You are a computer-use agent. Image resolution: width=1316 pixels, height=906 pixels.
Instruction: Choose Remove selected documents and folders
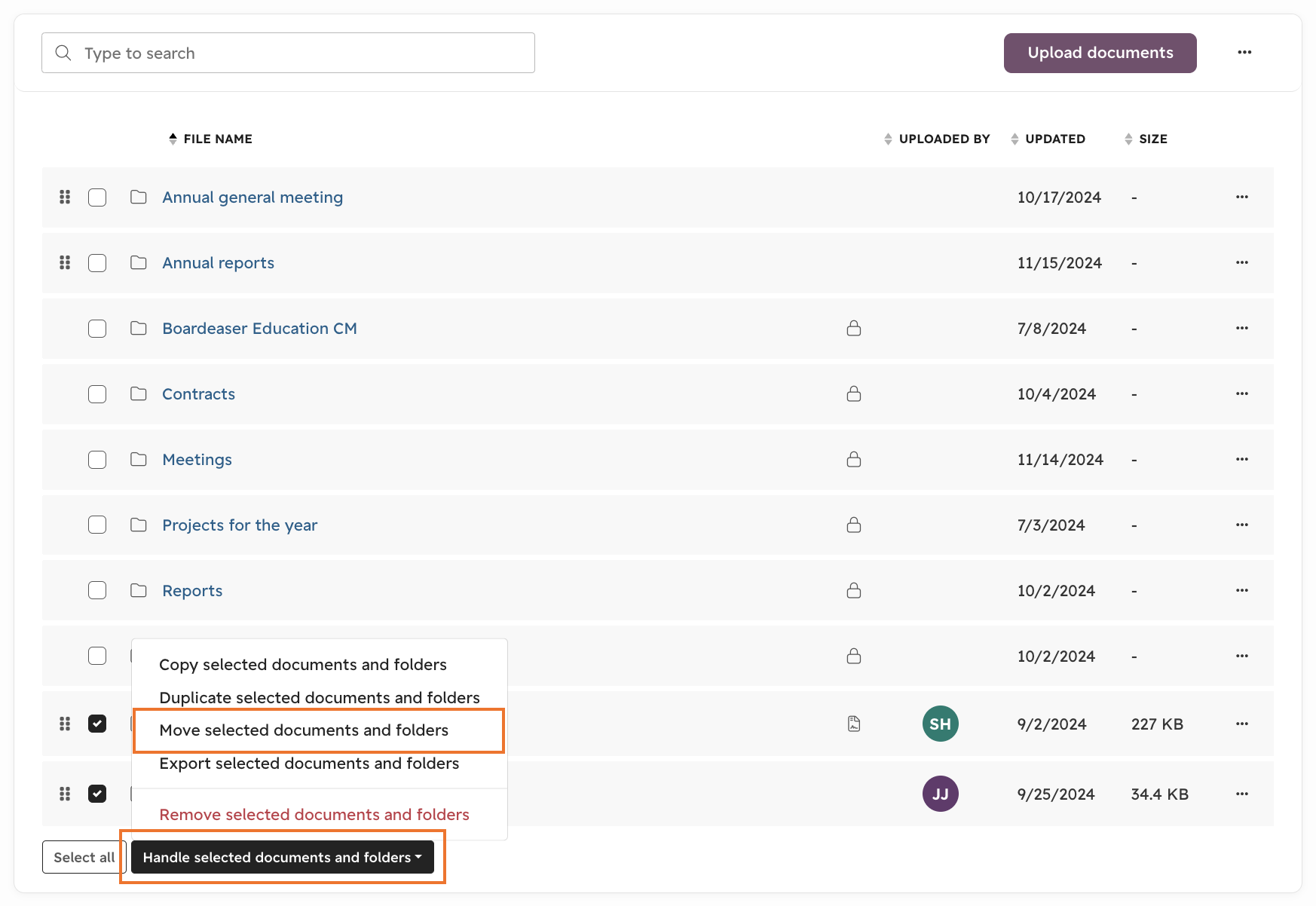(x=314, y=815)
